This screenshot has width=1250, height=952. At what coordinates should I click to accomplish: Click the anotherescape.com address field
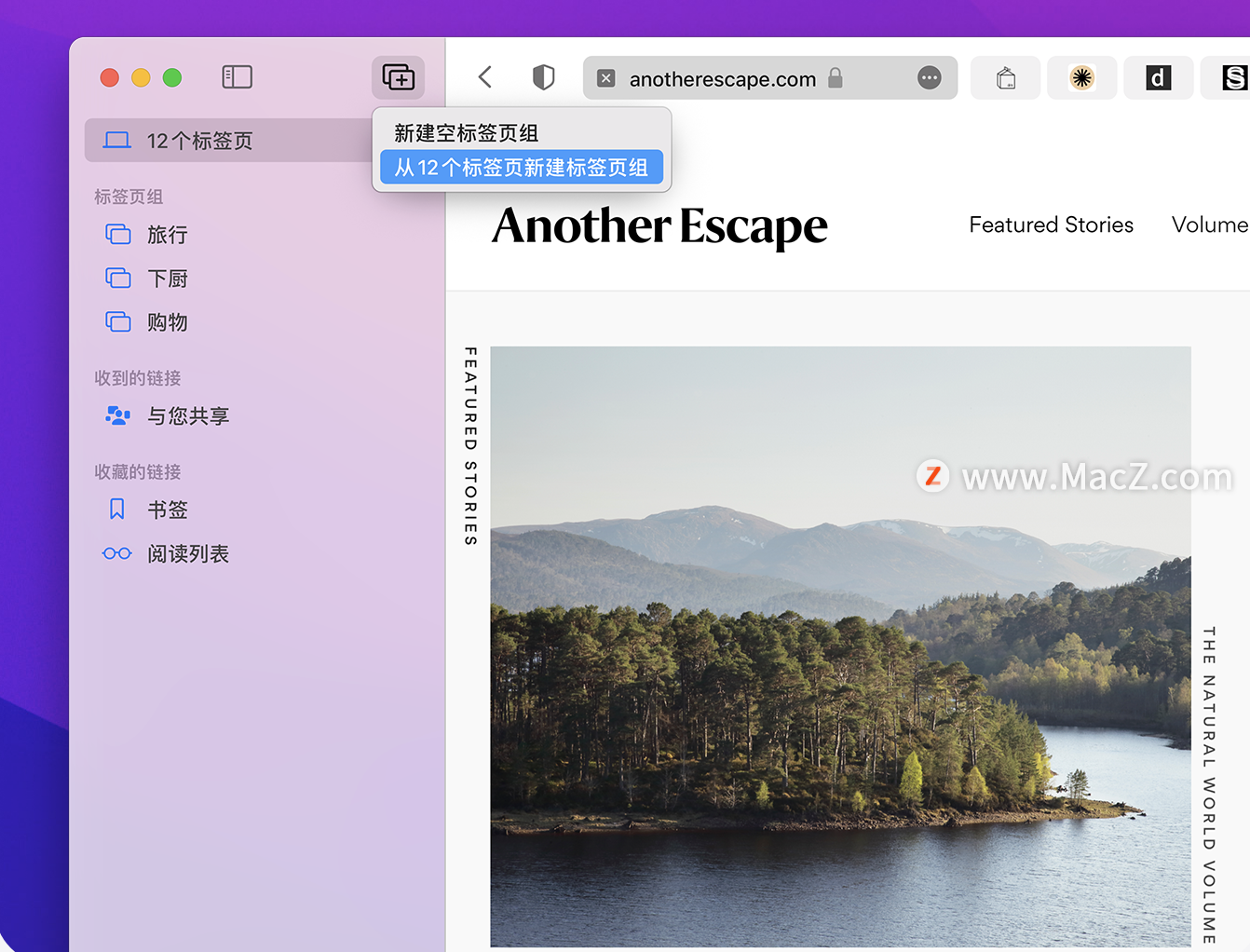(770, 78)
